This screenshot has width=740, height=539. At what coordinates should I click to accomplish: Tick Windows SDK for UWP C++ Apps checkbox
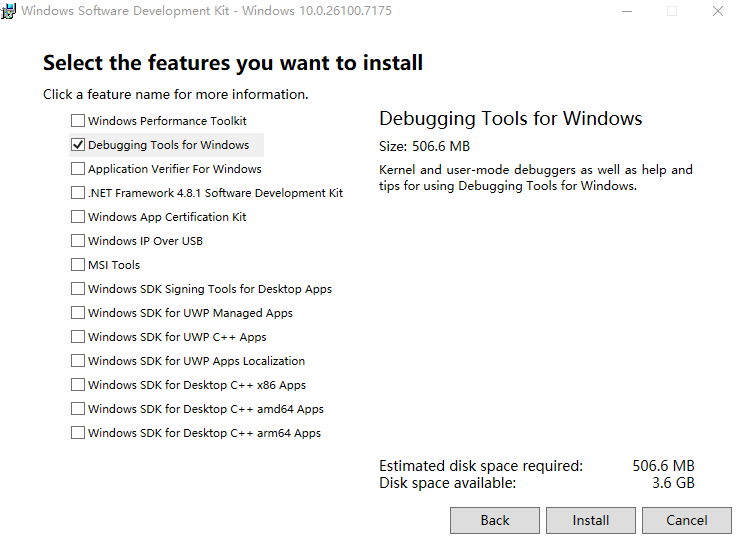pos(78,337)
